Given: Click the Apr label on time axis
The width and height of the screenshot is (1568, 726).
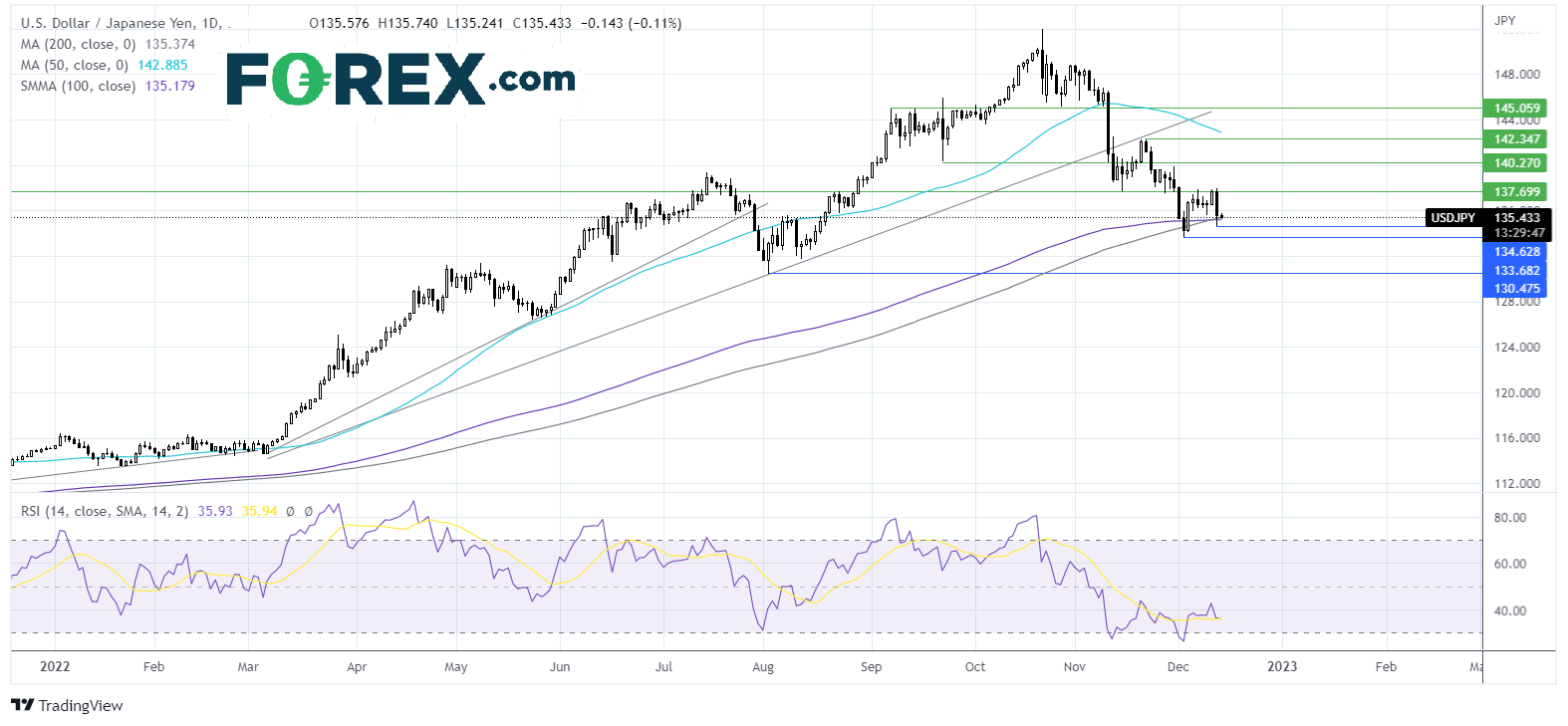Looking at the screenshot, I should pos(357,666).
